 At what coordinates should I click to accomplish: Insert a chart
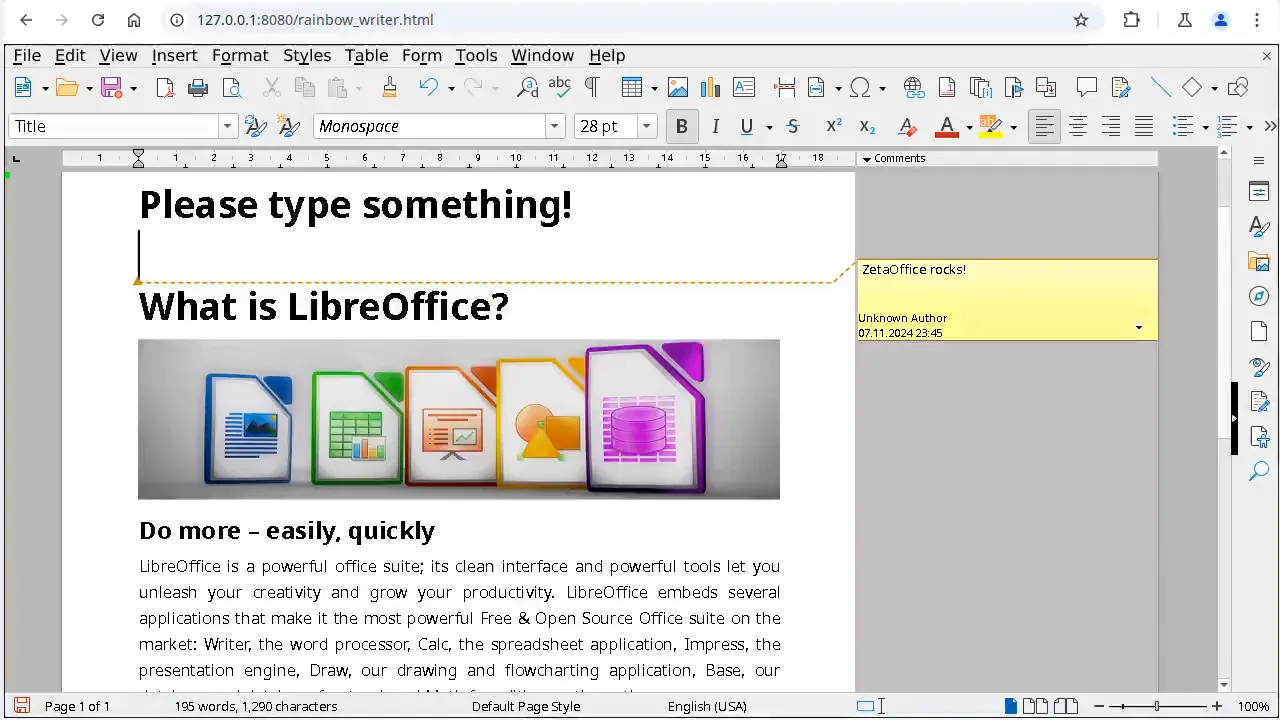(x=710, y=88)
